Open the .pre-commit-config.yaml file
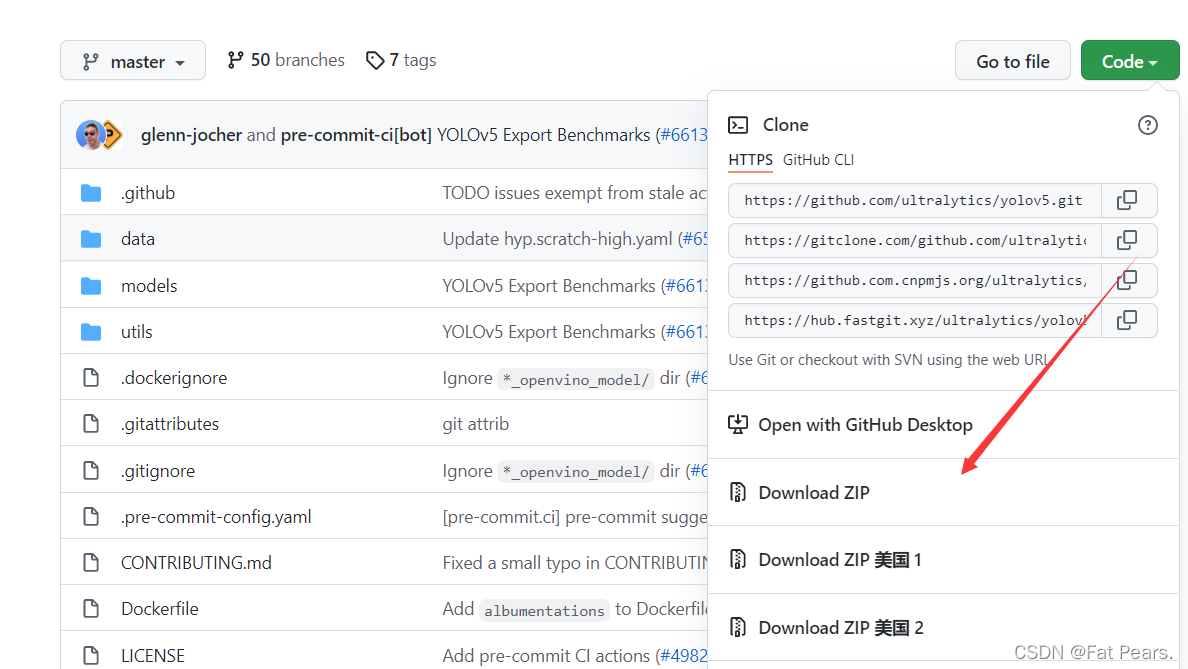Screen dimensions: 1188x669 pos(216,517)
